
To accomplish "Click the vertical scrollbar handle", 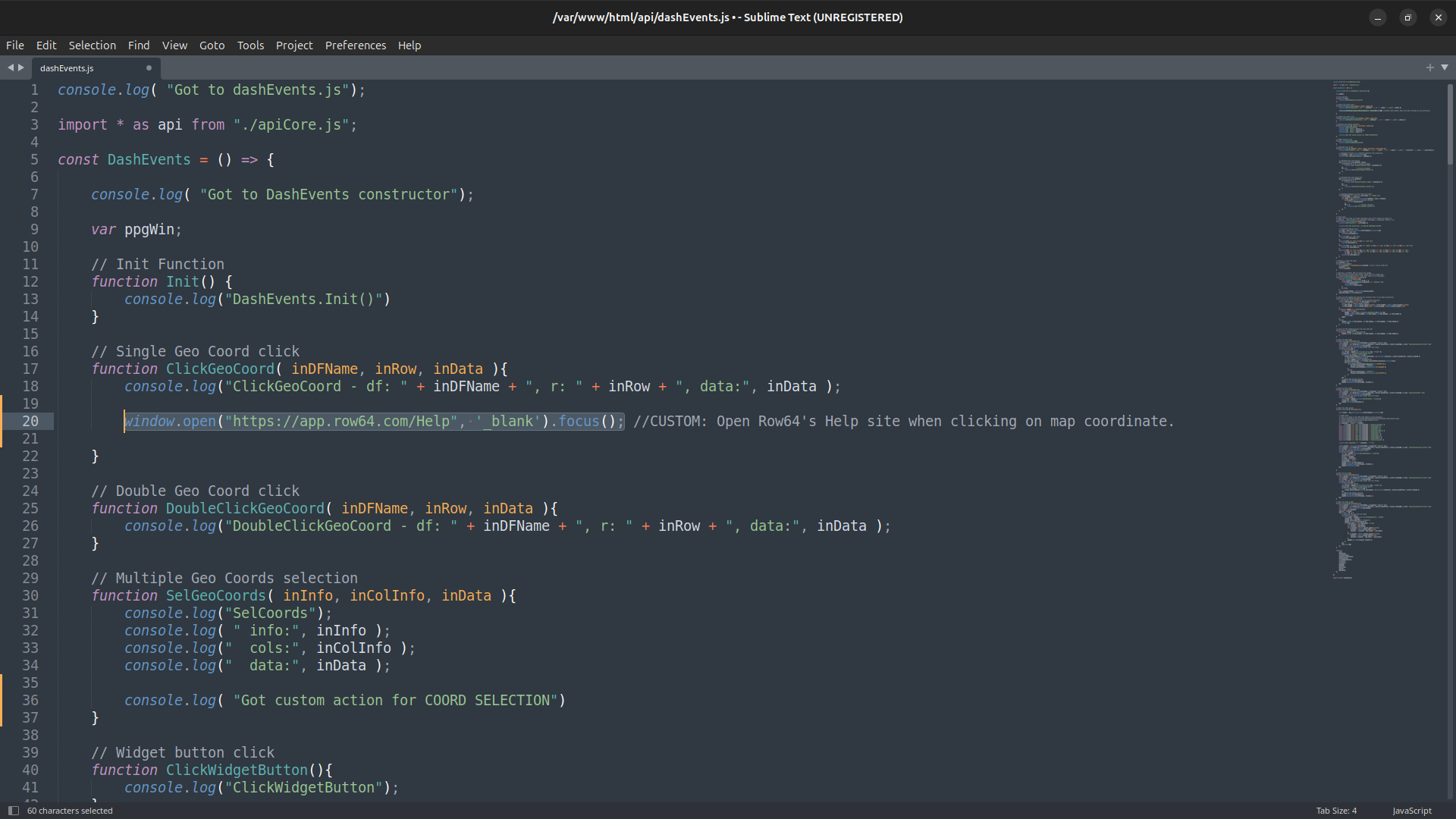I will click(x=1450, y=125).
